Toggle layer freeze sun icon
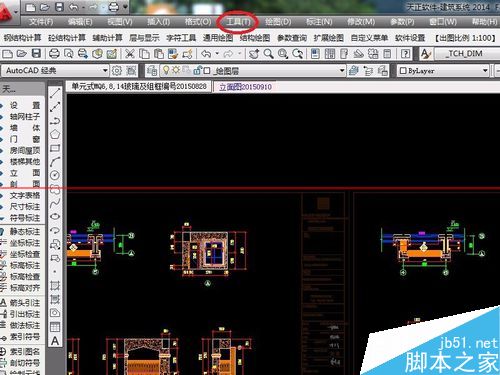Screen dimensions: 500x375 point(176,70)
